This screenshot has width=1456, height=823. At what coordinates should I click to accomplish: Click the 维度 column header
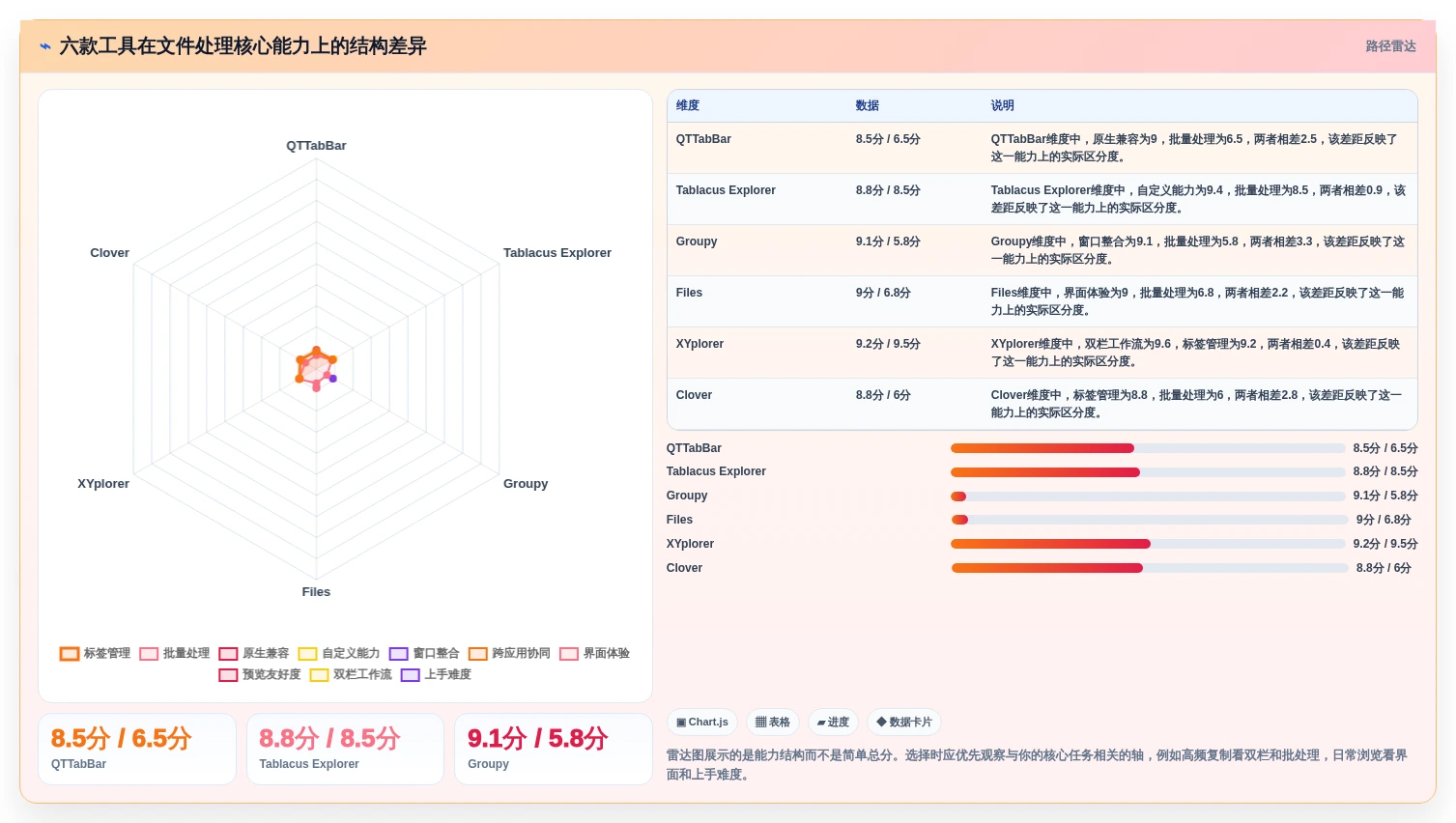(x=688, y=106)
